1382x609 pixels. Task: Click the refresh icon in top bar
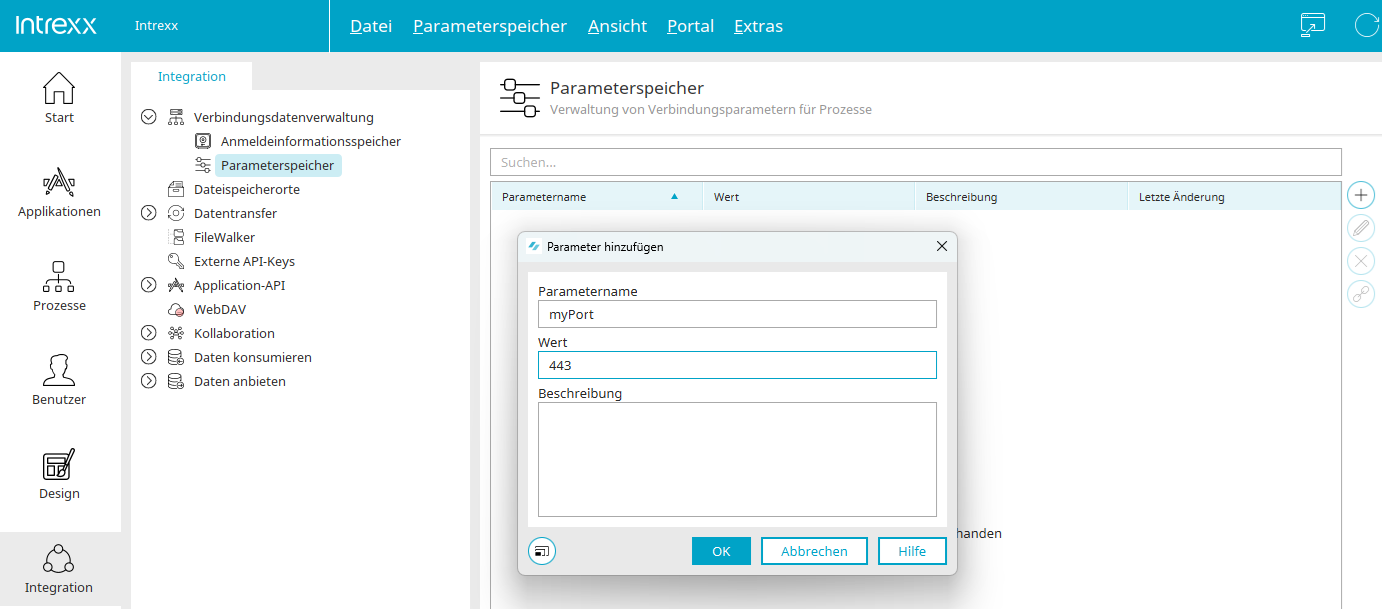tap(1366, 26)
